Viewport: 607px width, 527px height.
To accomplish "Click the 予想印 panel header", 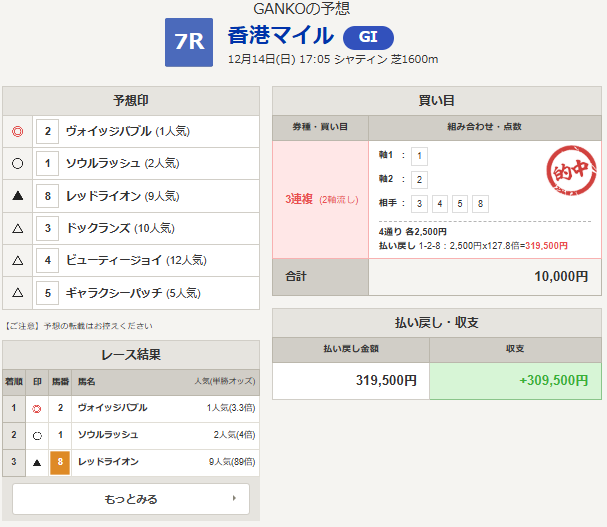I will [131, 101].
